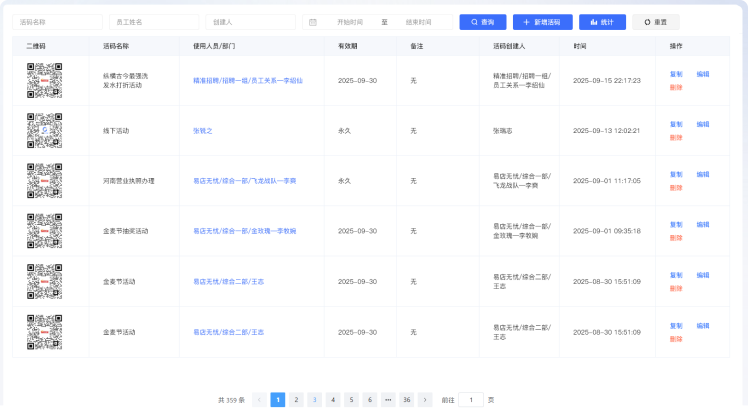The image size is (748, 420).
Task: Click the 前往 page number input box
Action: point(470,399)
